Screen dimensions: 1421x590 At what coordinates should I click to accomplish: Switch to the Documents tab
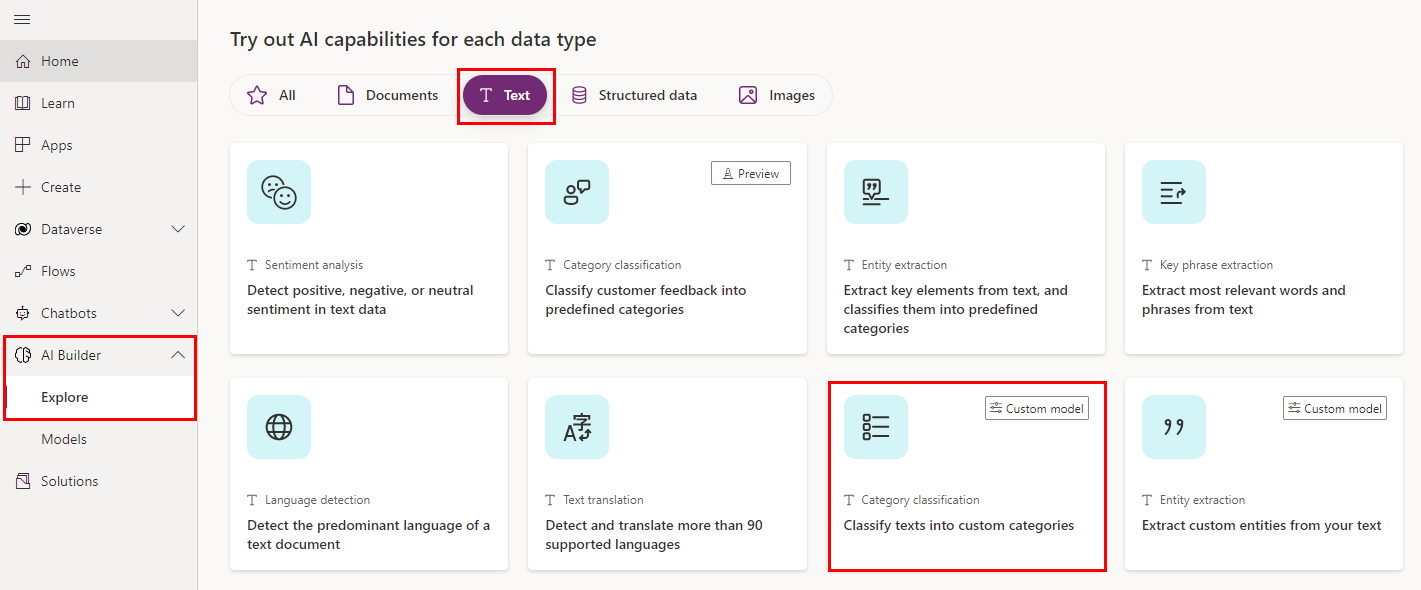coord(387,95)
